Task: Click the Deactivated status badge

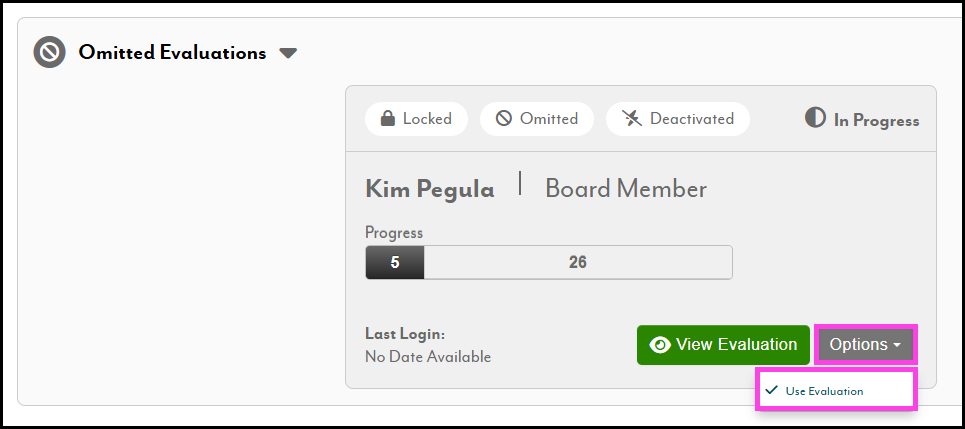Action: pos(678,119)
